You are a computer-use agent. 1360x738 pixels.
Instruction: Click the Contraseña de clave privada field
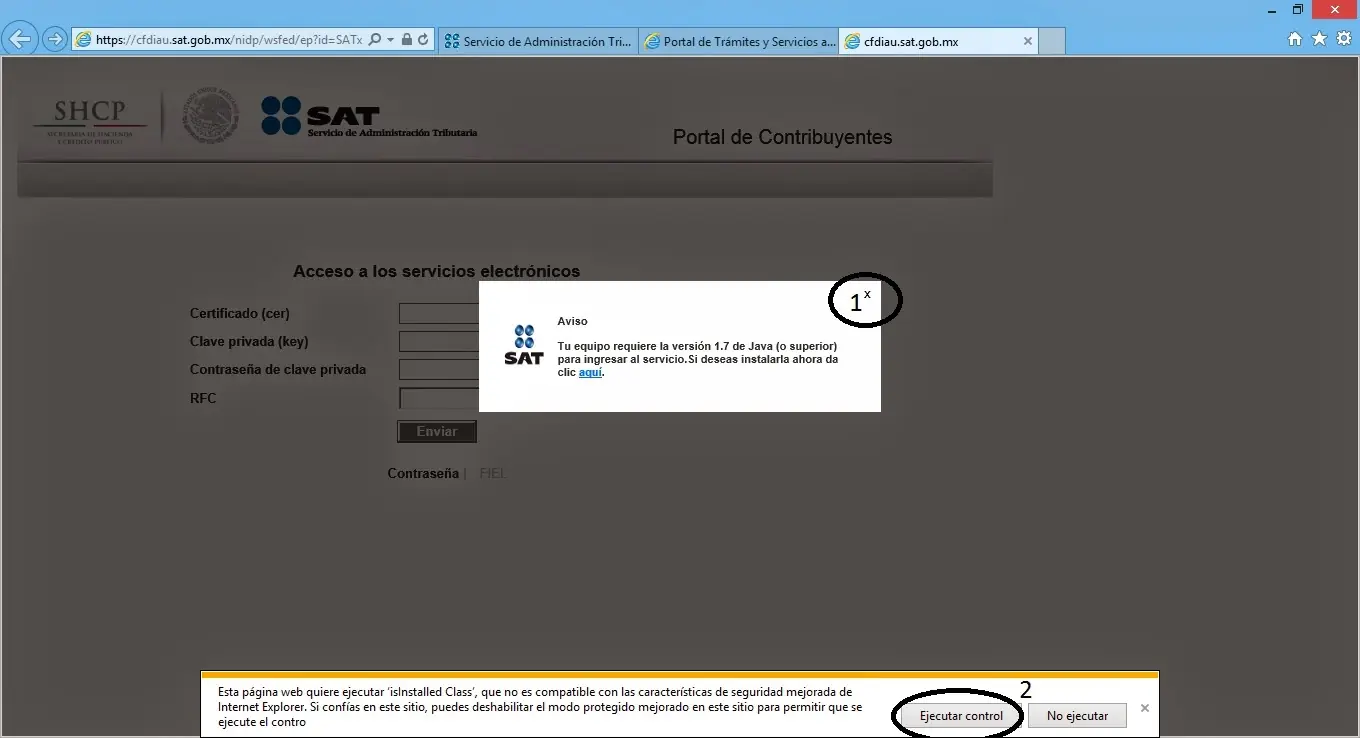[439, 369]
